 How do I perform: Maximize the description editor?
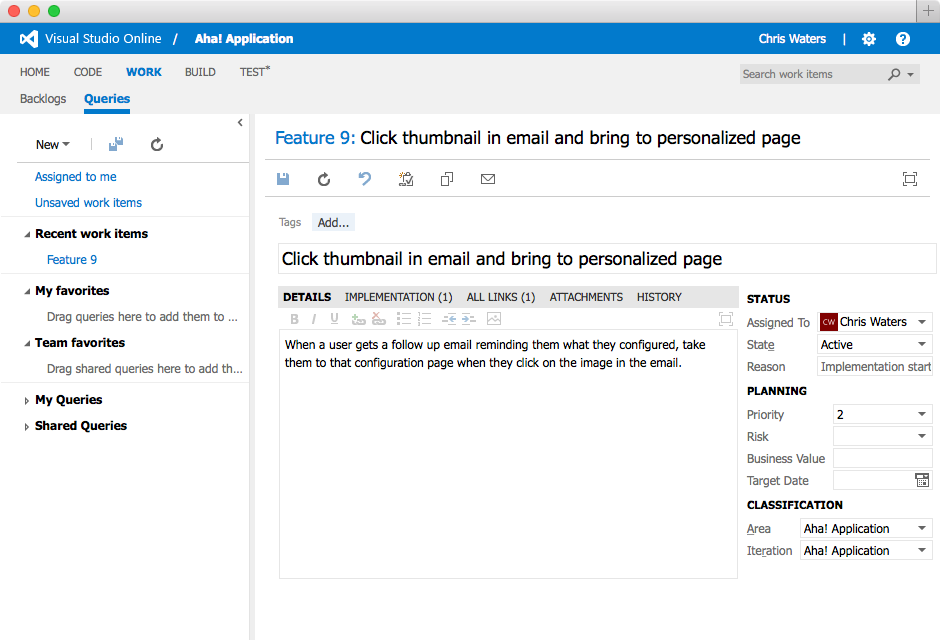point(725,319)
